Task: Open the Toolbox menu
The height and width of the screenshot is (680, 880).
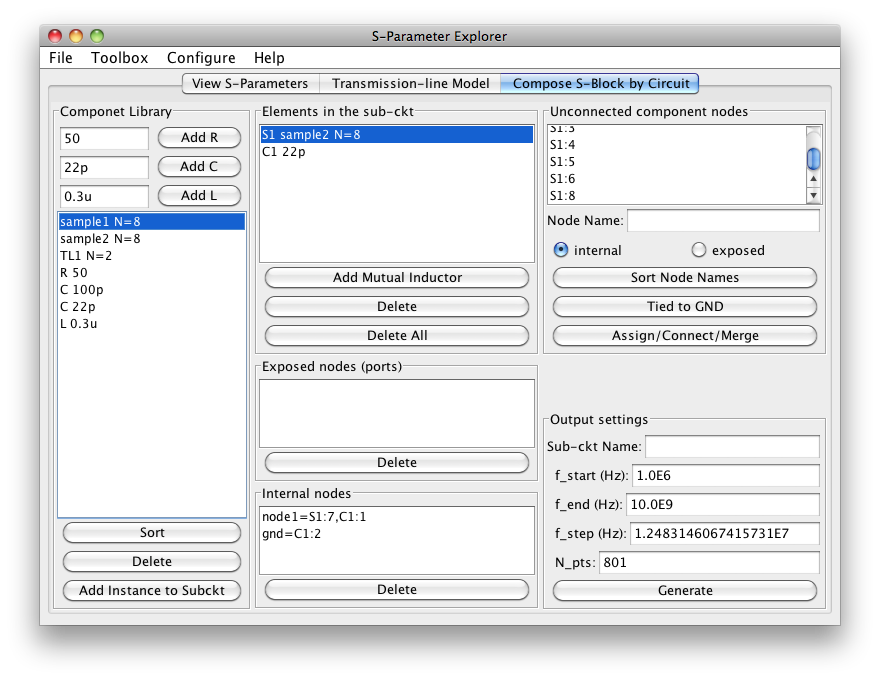Action: pos(119,58)
